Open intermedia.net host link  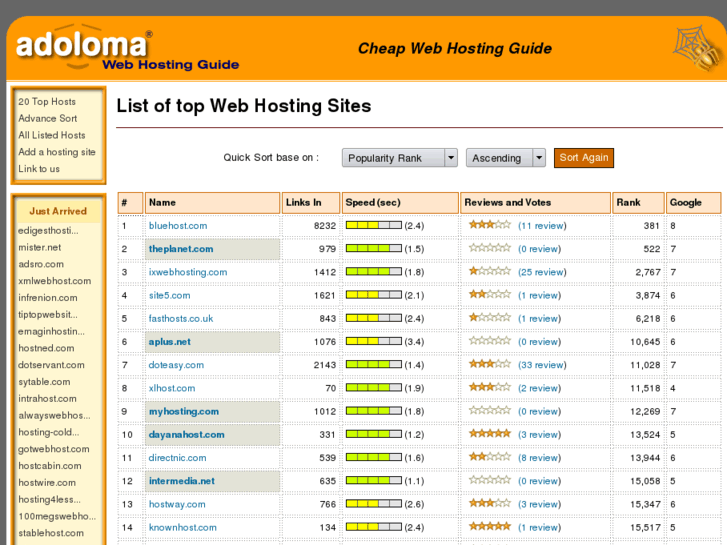pyautogui.click(x=182, y=481)
